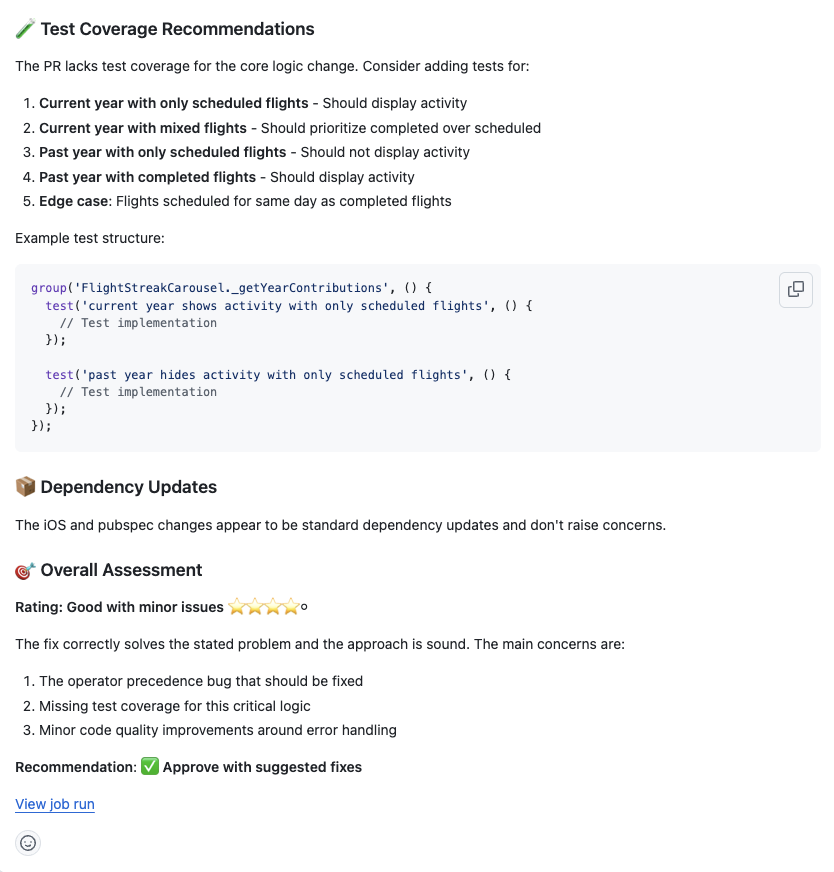834x872 pixels.
Task: Click the package emoji beside Dependency Updates
Action: (x=25, y=487)
